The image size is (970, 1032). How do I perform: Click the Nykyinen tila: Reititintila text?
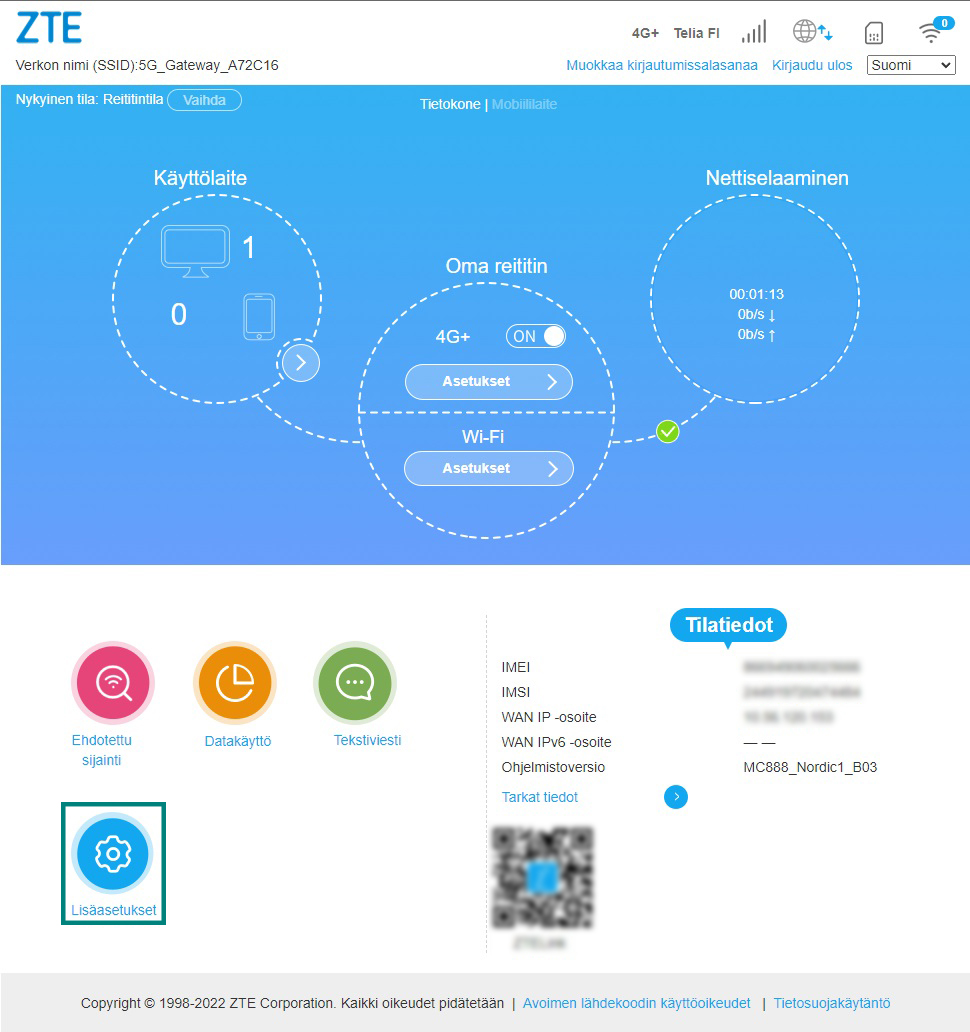pos(89,99)
